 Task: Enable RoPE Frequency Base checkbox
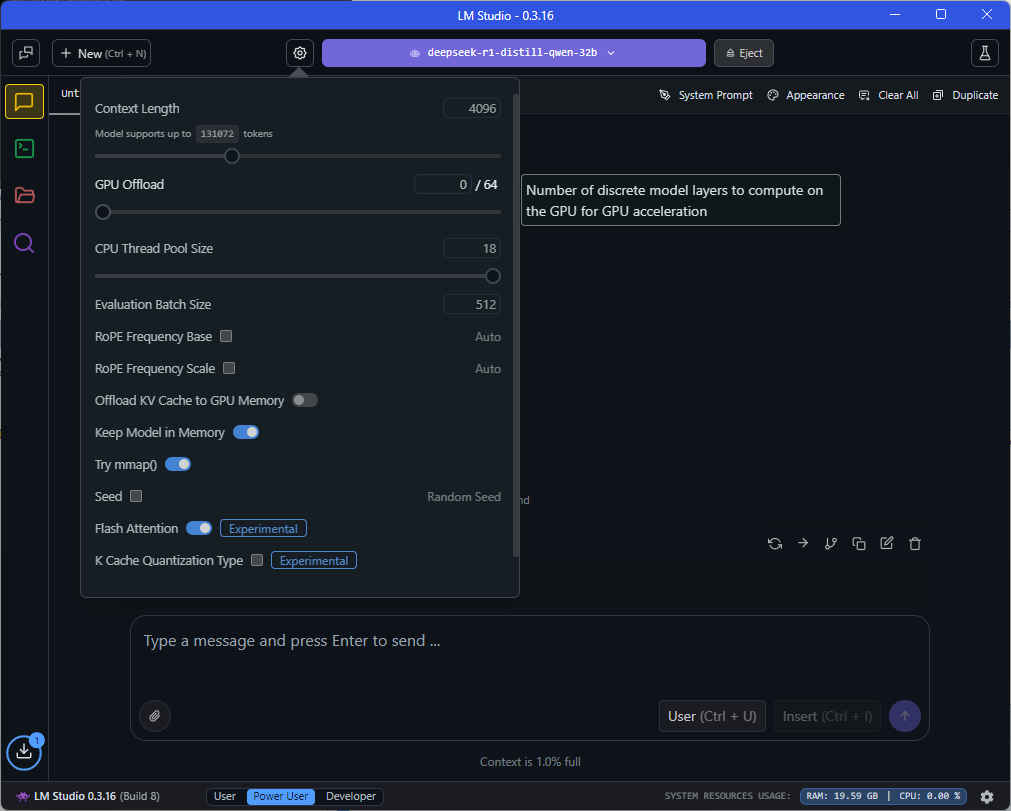point(226,336)
